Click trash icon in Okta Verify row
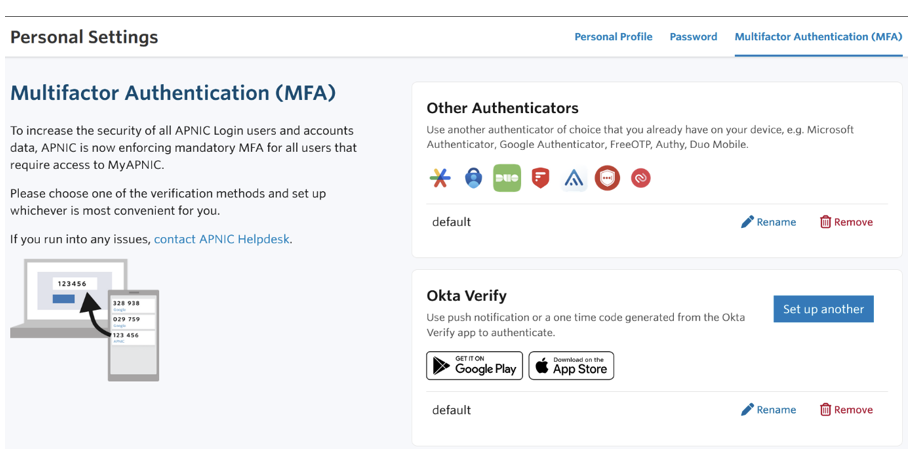913x457 pixels. tap(825, 410)
